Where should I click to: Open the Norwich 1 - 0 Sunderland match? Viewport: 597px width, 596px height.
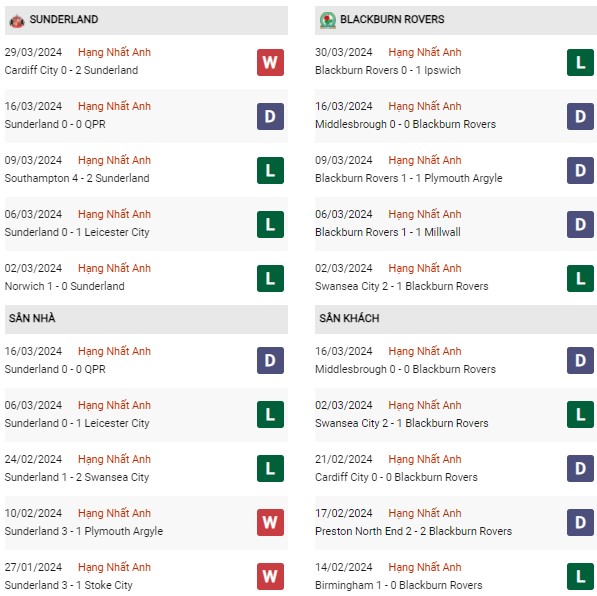click(x=64, y=286)
